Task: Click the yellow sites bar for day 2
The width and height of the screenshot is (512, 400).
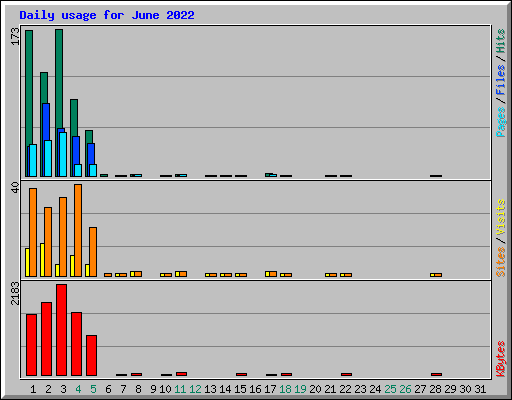Action: 42,260
